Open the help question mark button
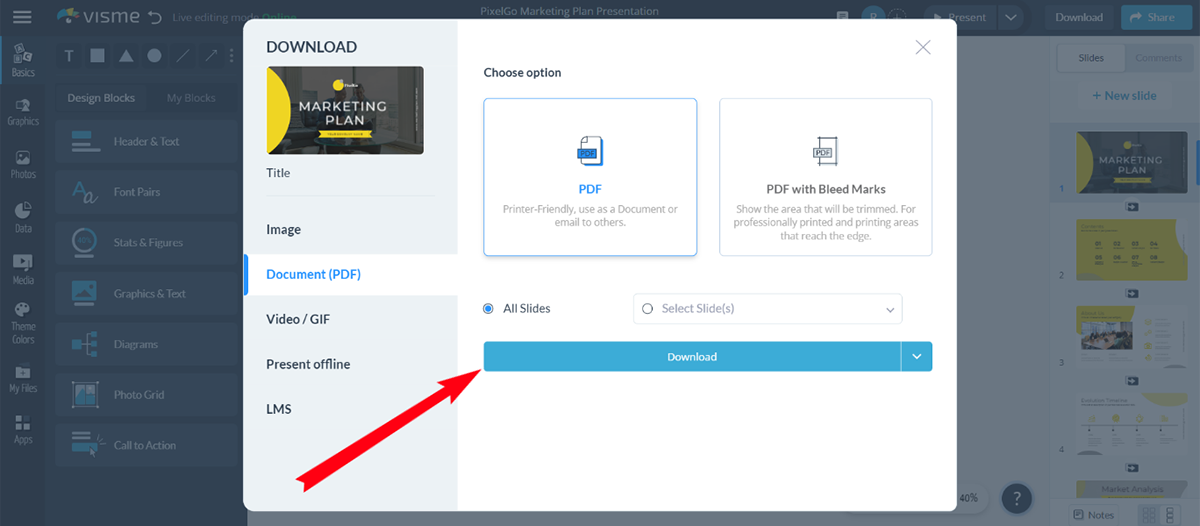1200x526 pixels. tap(1016, 497)
